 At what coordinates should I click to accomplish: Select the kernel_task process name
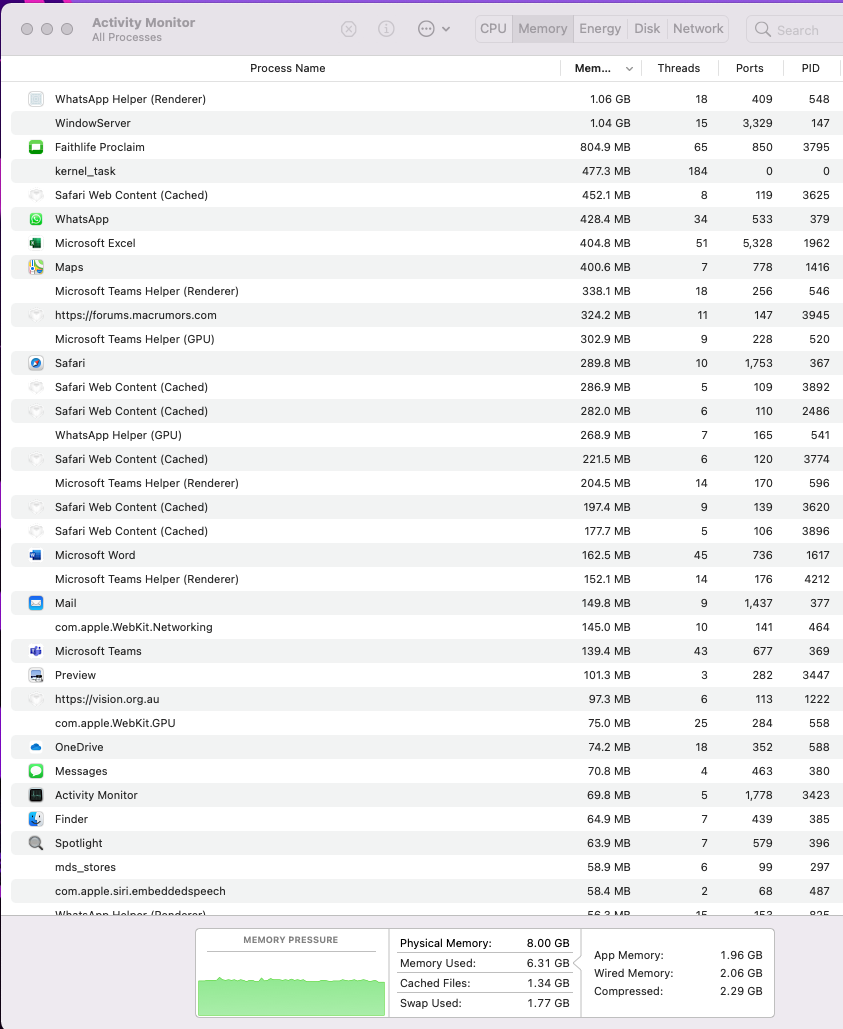(x=85, y=171)
